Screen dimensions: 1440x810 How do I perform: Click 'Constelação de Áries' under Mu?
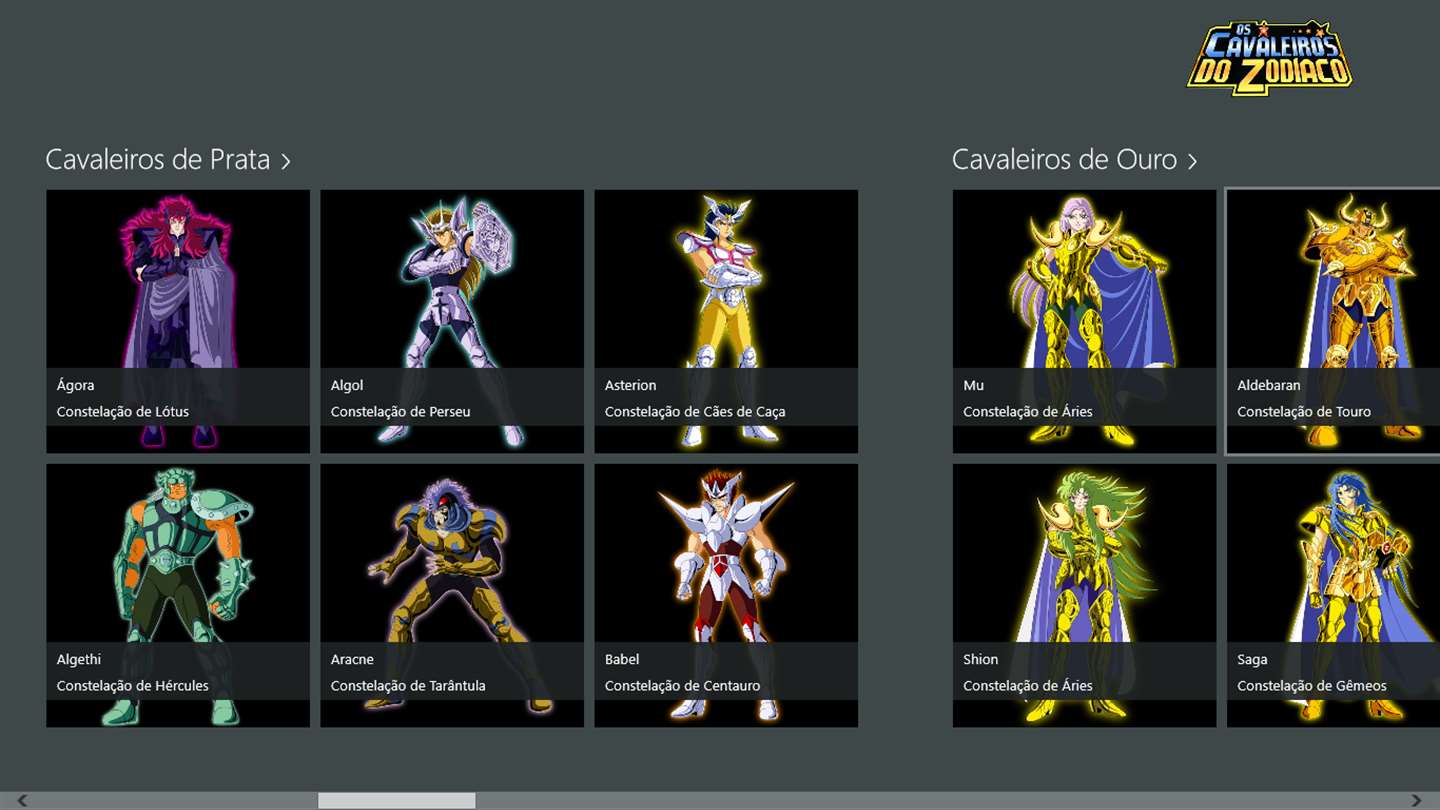coord(1028,412)
